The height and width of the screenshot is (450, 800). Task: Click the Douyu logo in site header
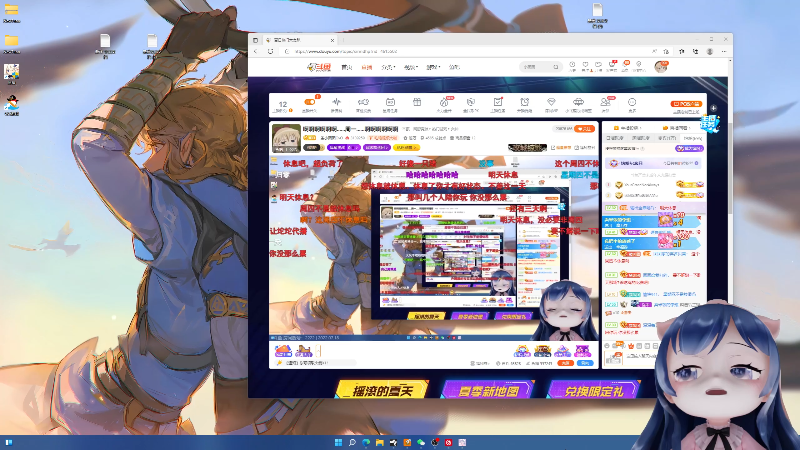pos(319,67)
